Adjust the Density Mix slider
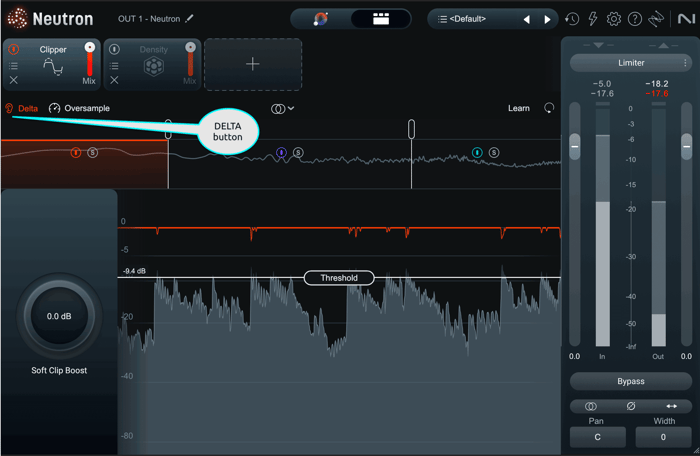Screen dimensions: 700x456 pos(191,59)
